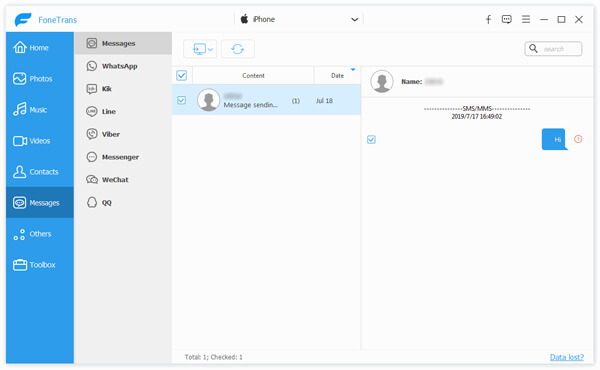Image resolution: width=600 pixels, height=370 pixels.
Task: Select the Messages category in submenu
Action: (123, 43)
